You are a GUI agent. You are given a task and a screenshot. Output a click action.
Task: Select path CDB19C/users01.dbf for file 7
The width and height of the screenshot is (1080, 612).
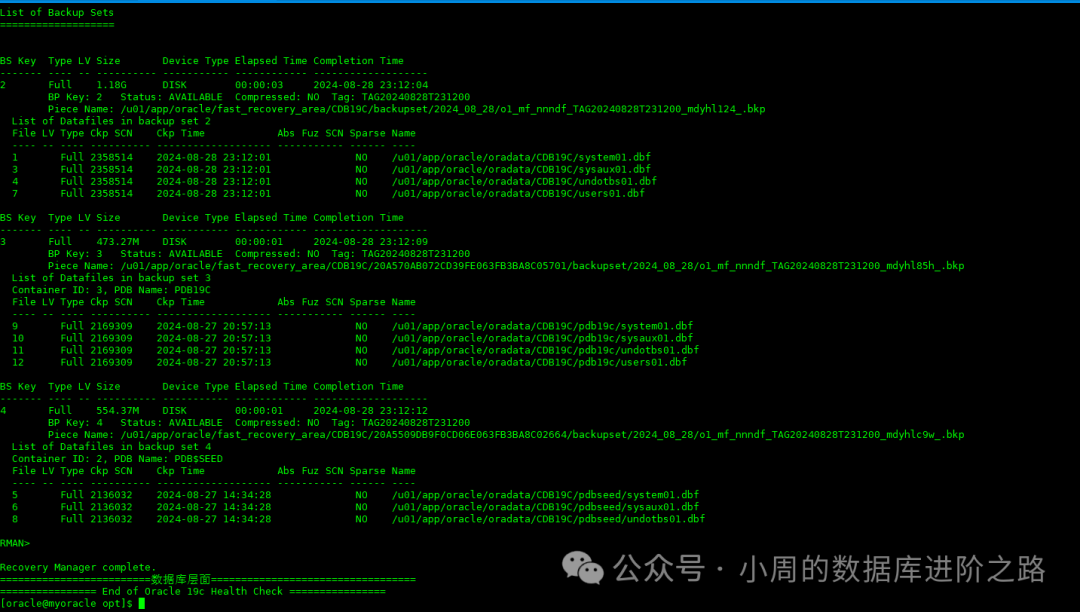tap(518, 193)
